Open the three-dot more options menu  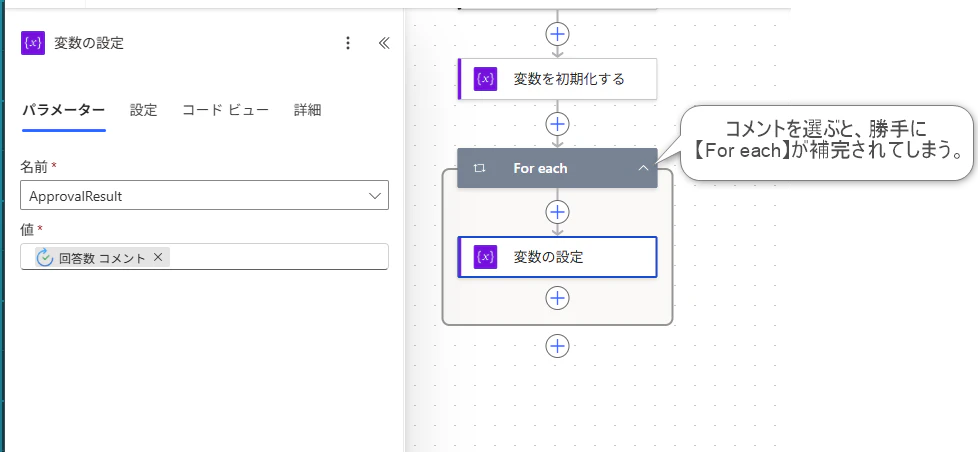pos(348,43)
